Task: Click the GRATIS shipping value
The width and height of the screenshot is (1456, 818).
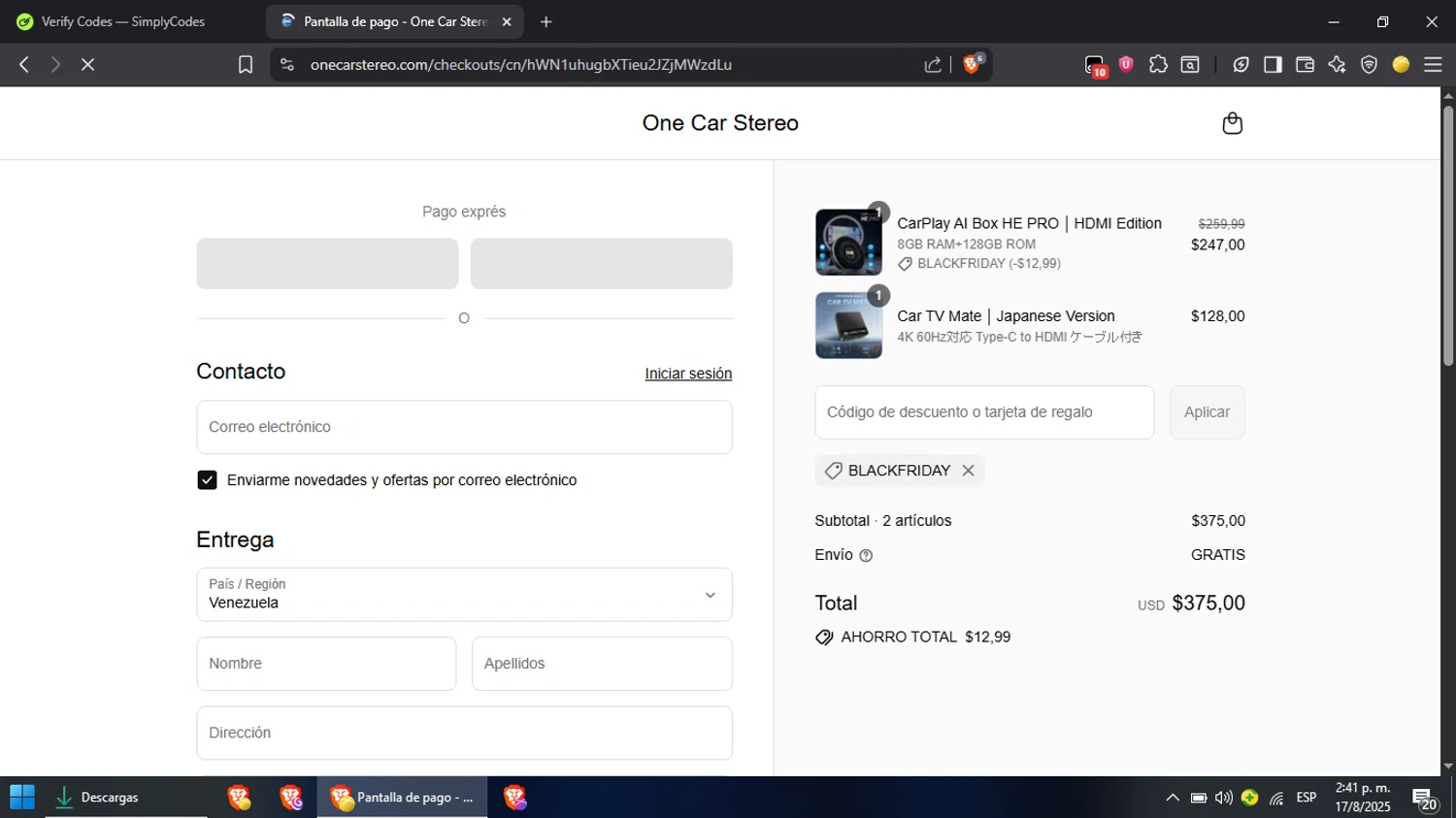Action: pos(1218,555)
